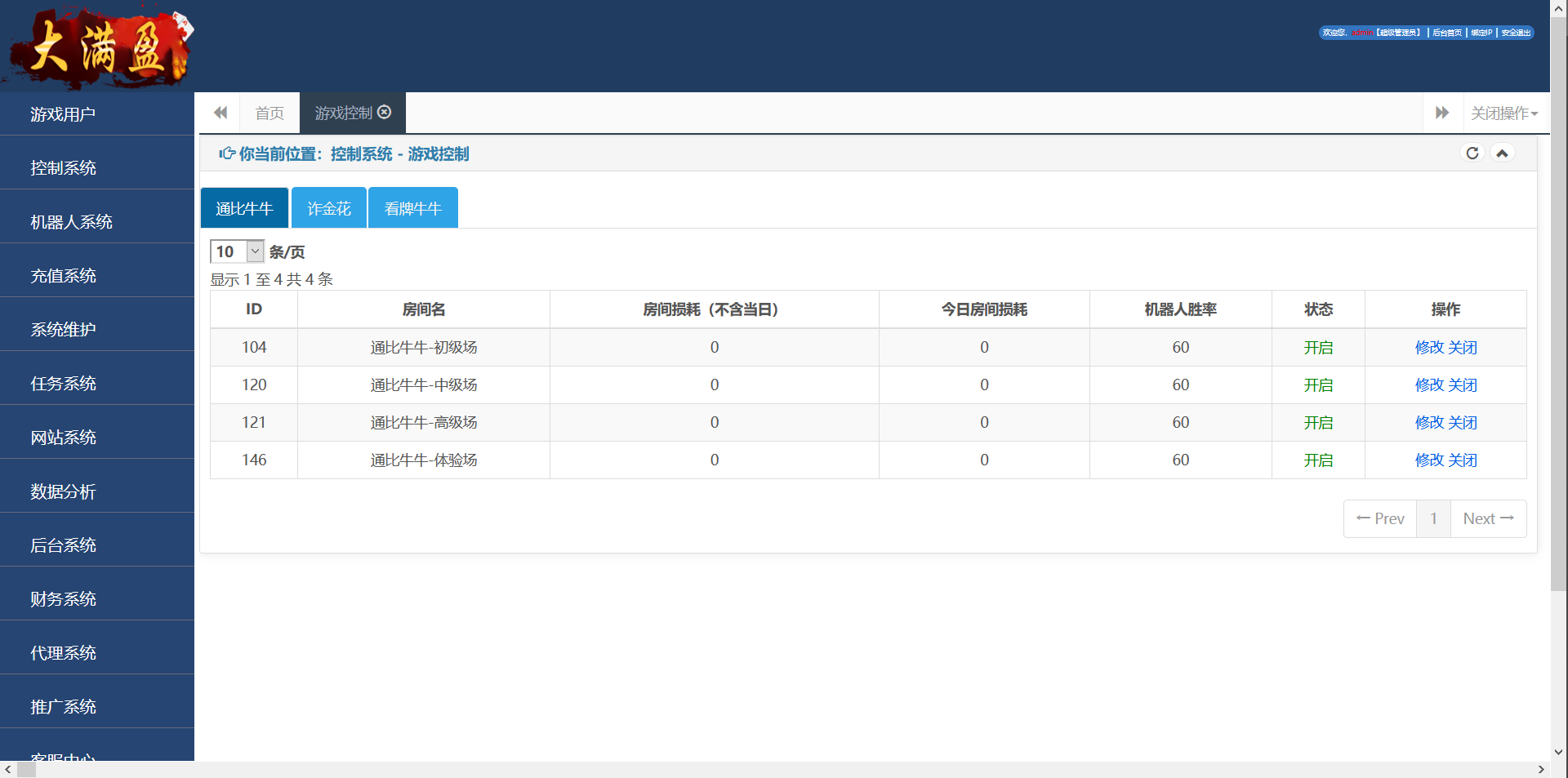The width and height of the screenshot is (1568, 778).
Task: Open the 关闭操作 dropdown
Action: (x=1504, y=113)
